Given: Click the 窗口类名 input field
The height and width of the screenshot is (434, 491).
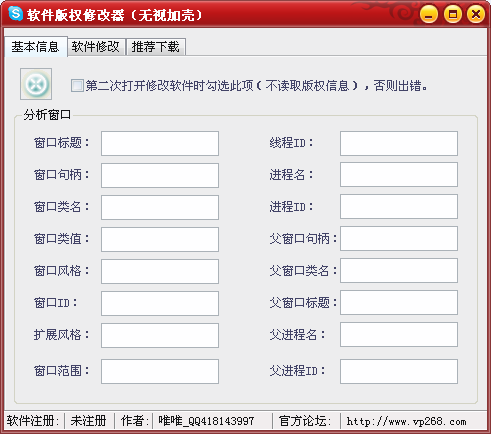Looking at the screenshot, I should 160,207.
